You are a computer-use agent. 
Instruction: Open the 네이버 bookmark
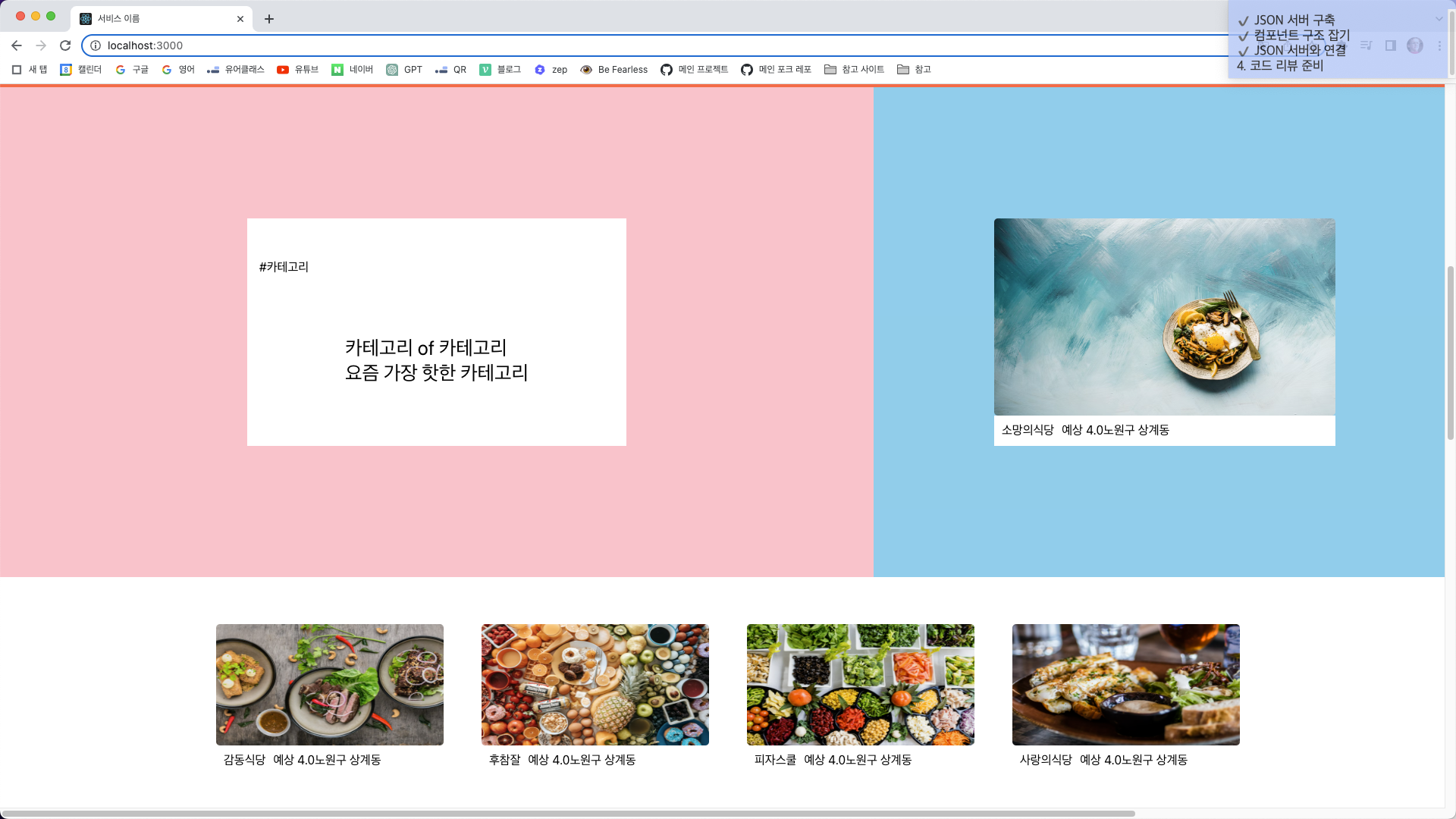click(353, 70)
